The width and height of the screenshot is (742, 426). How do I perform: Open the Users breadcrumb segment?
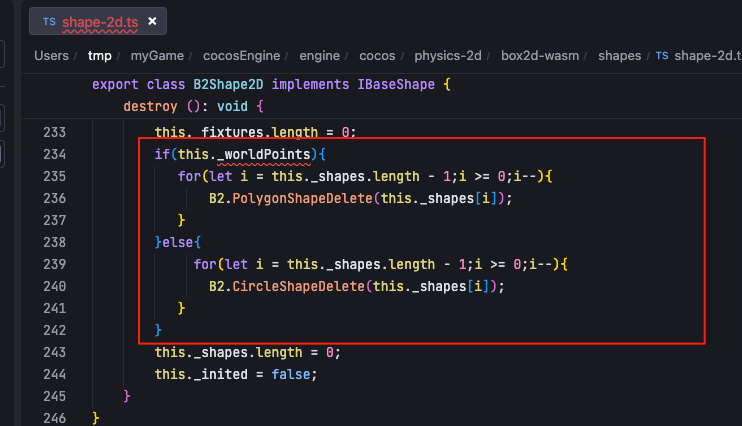(51, 56)
